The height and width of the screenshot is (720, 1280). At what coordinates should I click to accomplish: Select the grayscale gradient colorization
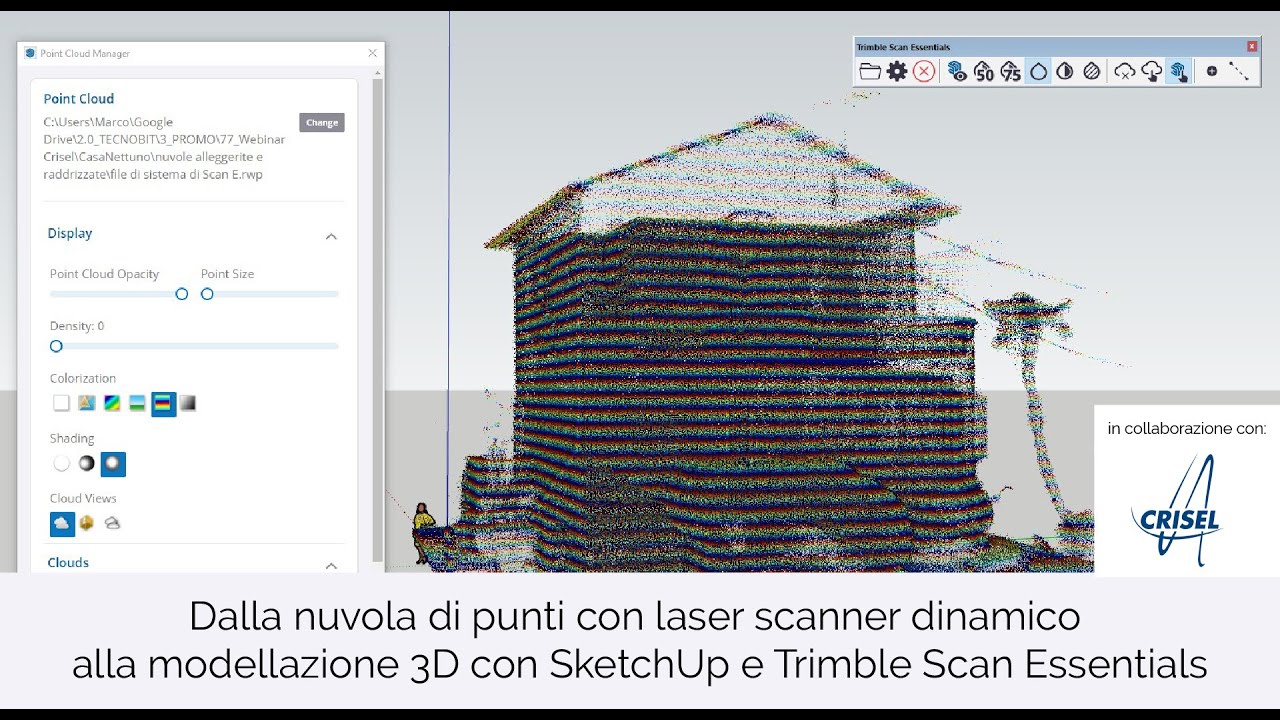pyautogui.click(x=188, y=403)
